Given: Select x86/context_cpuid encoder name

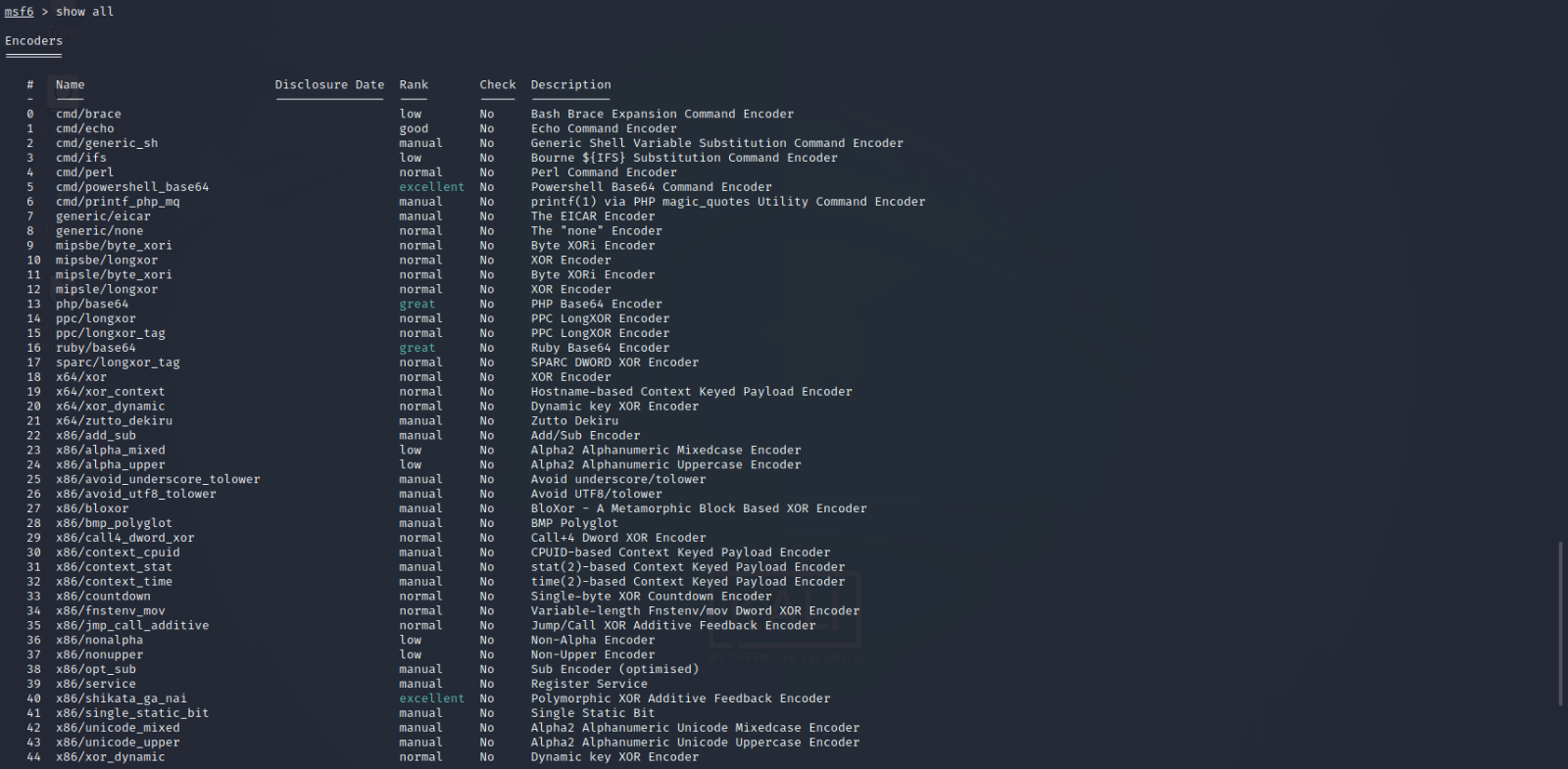Looking at the screenshot, I should pos(118,553).
